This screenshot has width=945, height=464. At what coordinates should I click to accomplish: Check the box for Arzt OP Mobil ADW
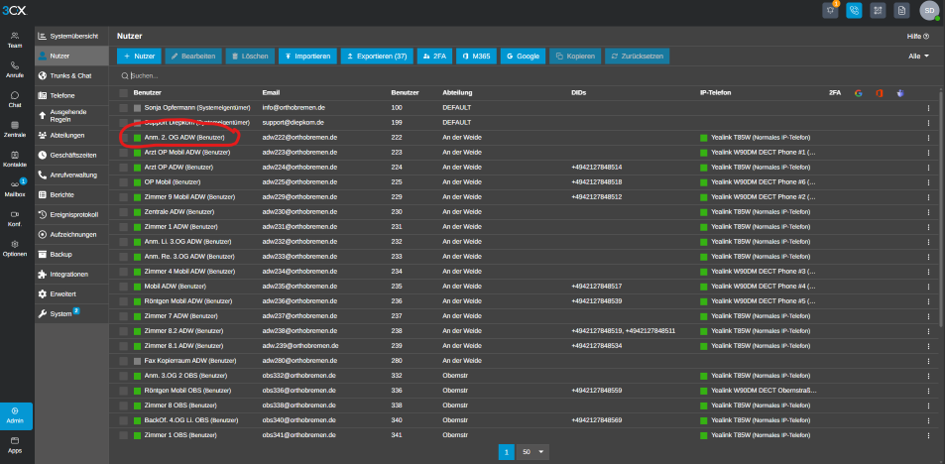tap(124, 152)
